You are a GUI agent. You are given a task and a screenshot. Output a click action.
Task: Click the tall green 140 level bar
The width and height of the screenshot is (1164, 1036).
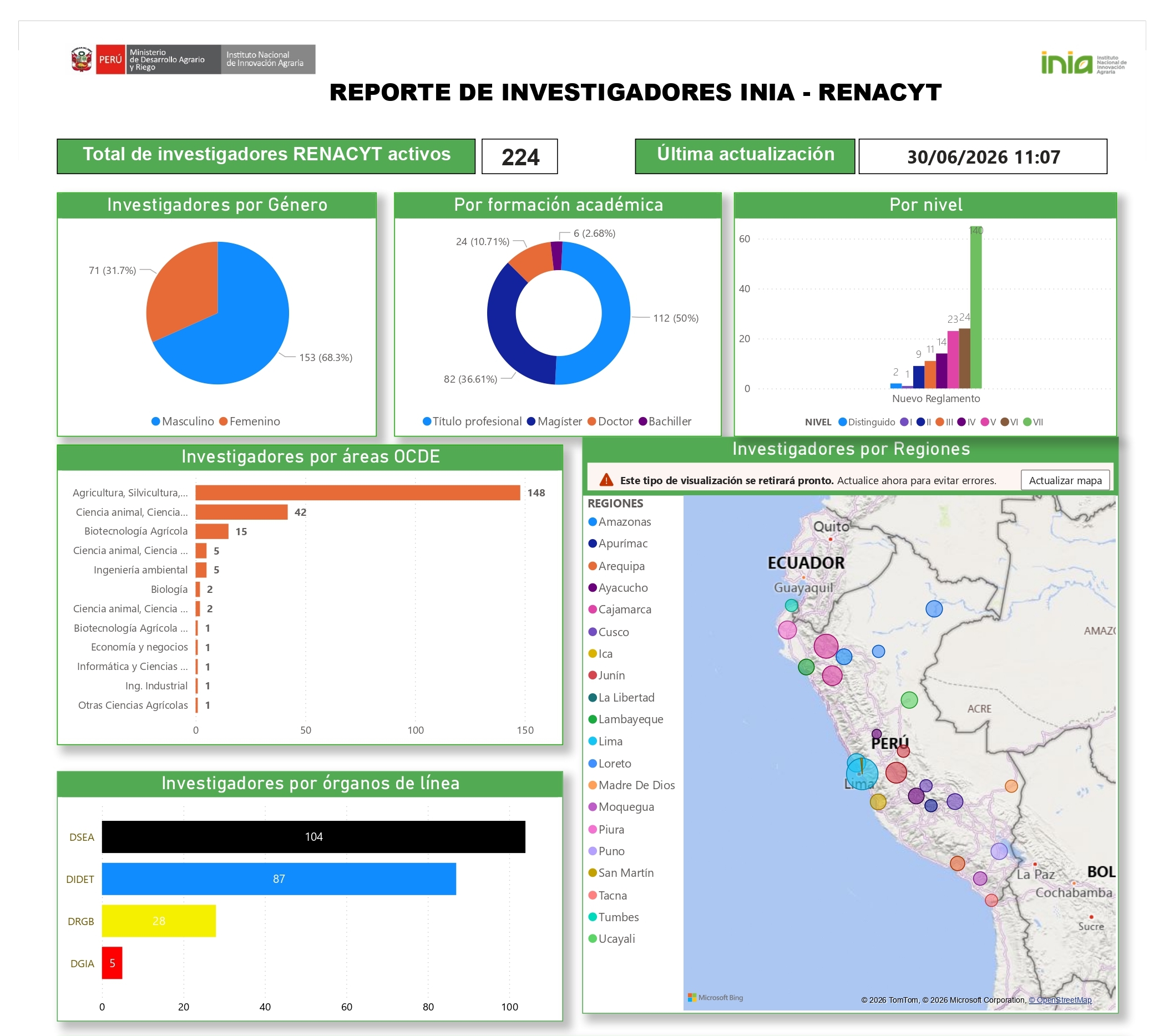(975, 307)
